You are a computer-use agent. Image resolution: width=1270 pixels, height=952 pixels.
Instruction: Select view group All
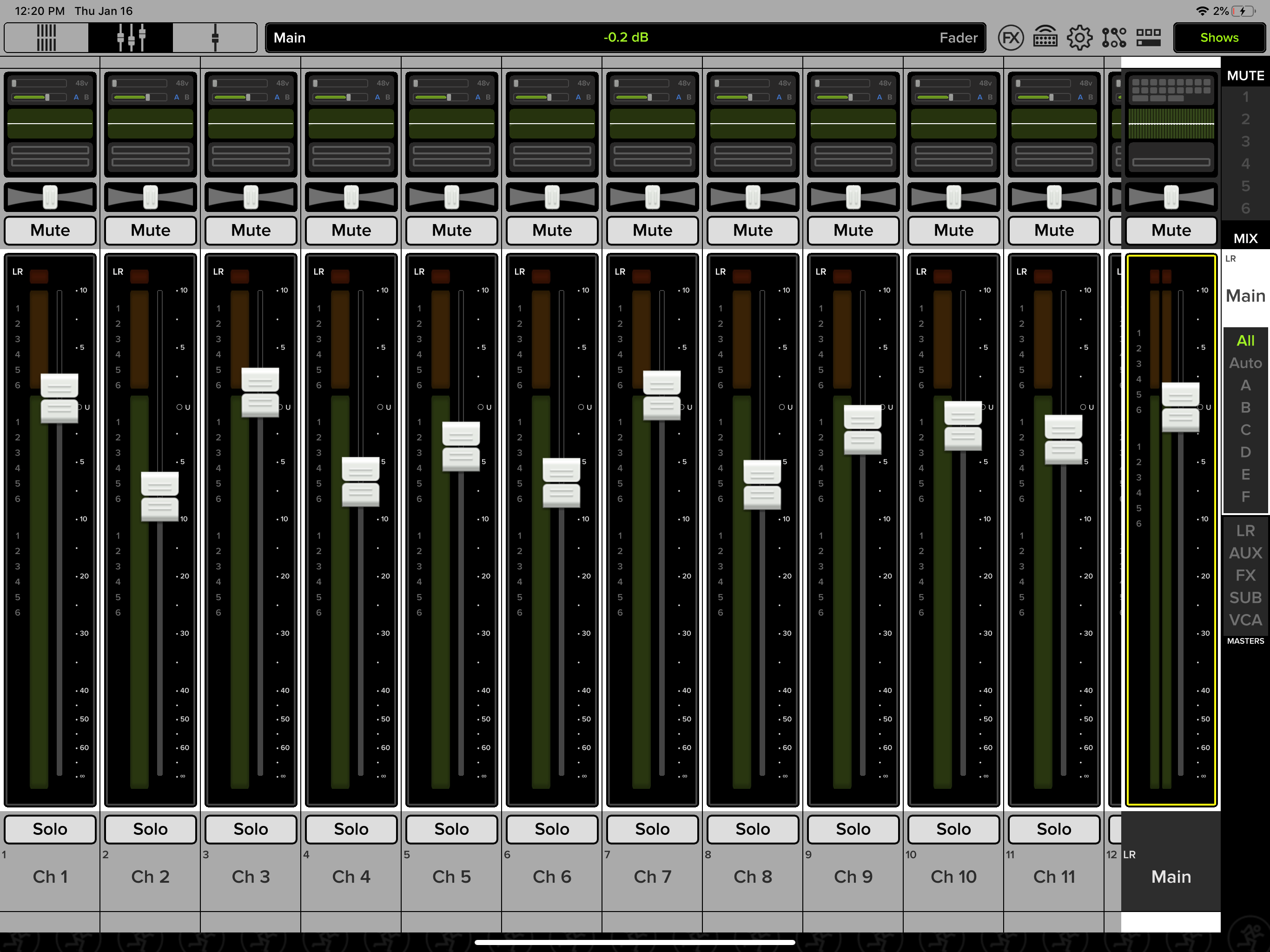(1245, 340)
